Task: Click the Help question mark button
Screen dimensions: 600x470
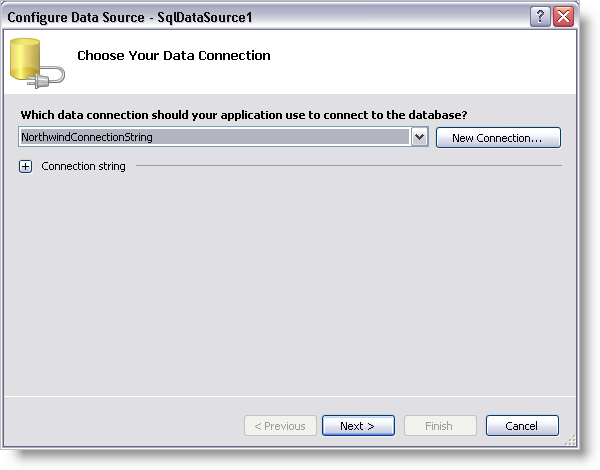Action: [540, 16]
